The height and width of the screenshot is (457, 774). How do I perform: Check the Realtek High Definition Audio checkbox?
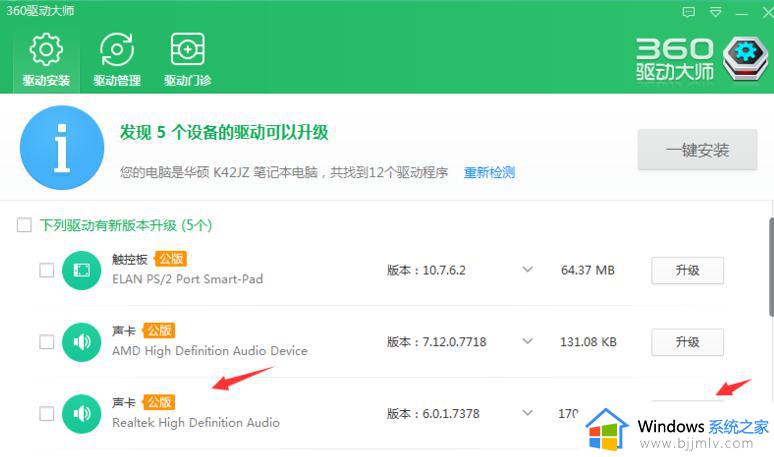point(46,414)
